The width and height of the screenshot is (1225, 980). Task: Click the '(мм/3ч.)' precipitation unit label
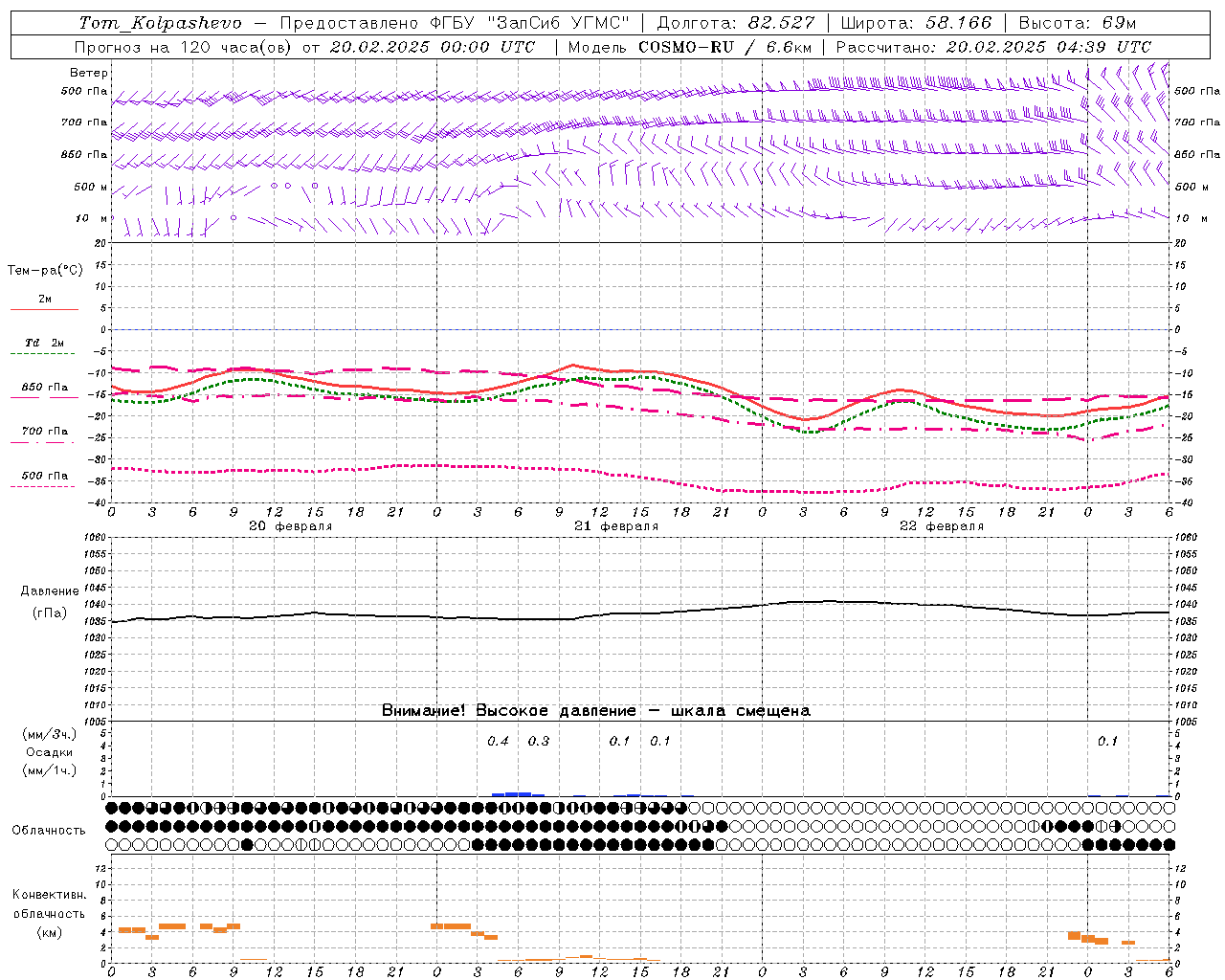coord(49,734)
